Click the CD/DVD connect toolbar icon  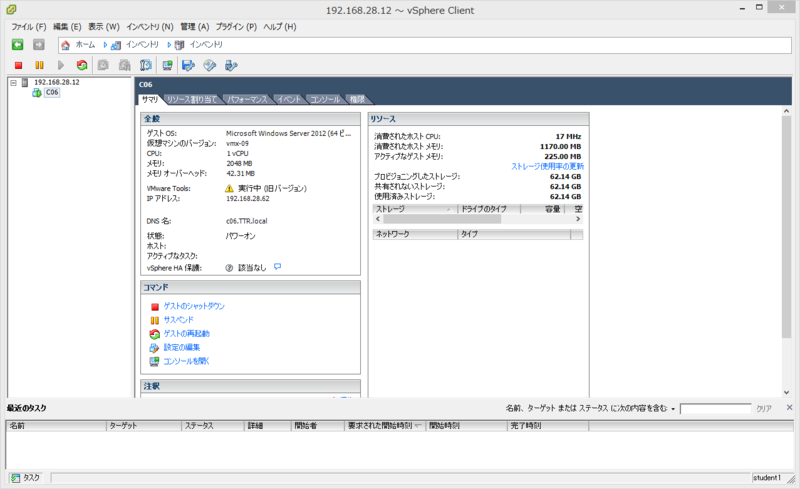[210, 65]
